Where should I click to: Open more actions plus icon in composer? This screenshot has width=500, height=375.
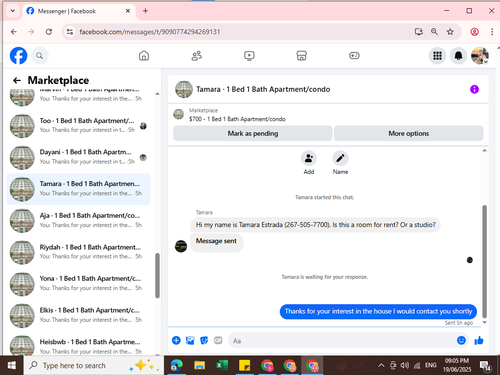point(176,340)
